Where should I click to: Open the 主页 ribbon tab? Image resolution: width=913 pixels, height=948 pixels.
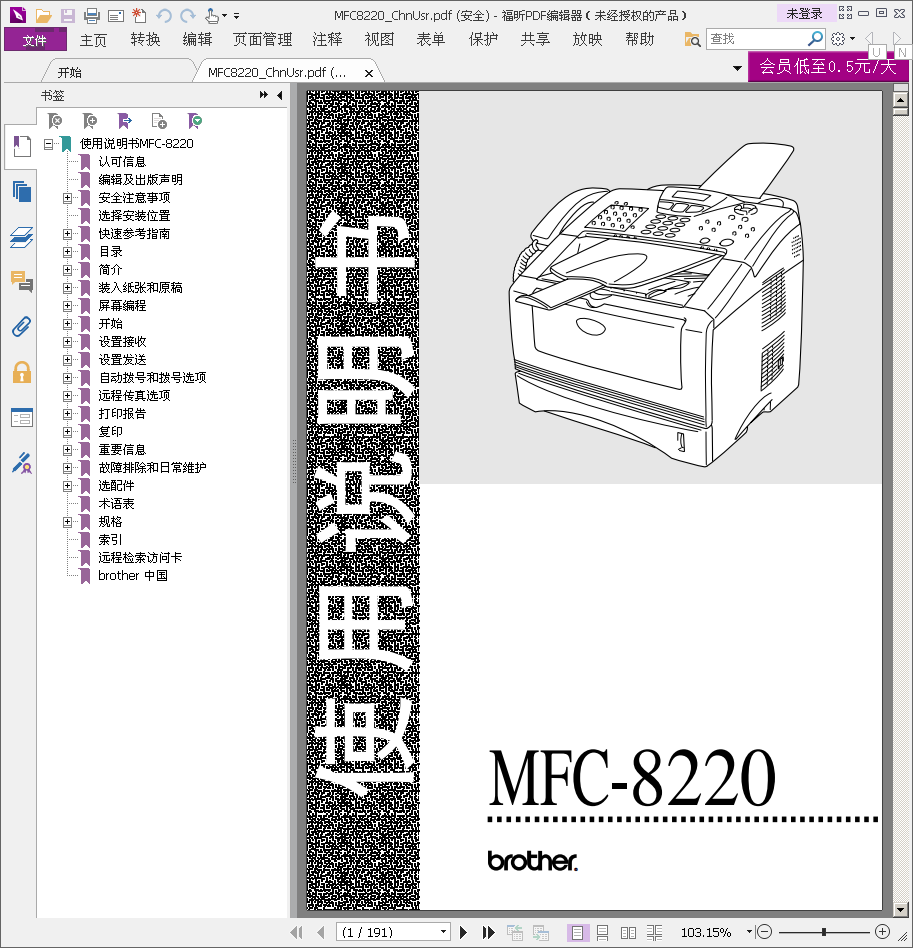coord(93,40)
